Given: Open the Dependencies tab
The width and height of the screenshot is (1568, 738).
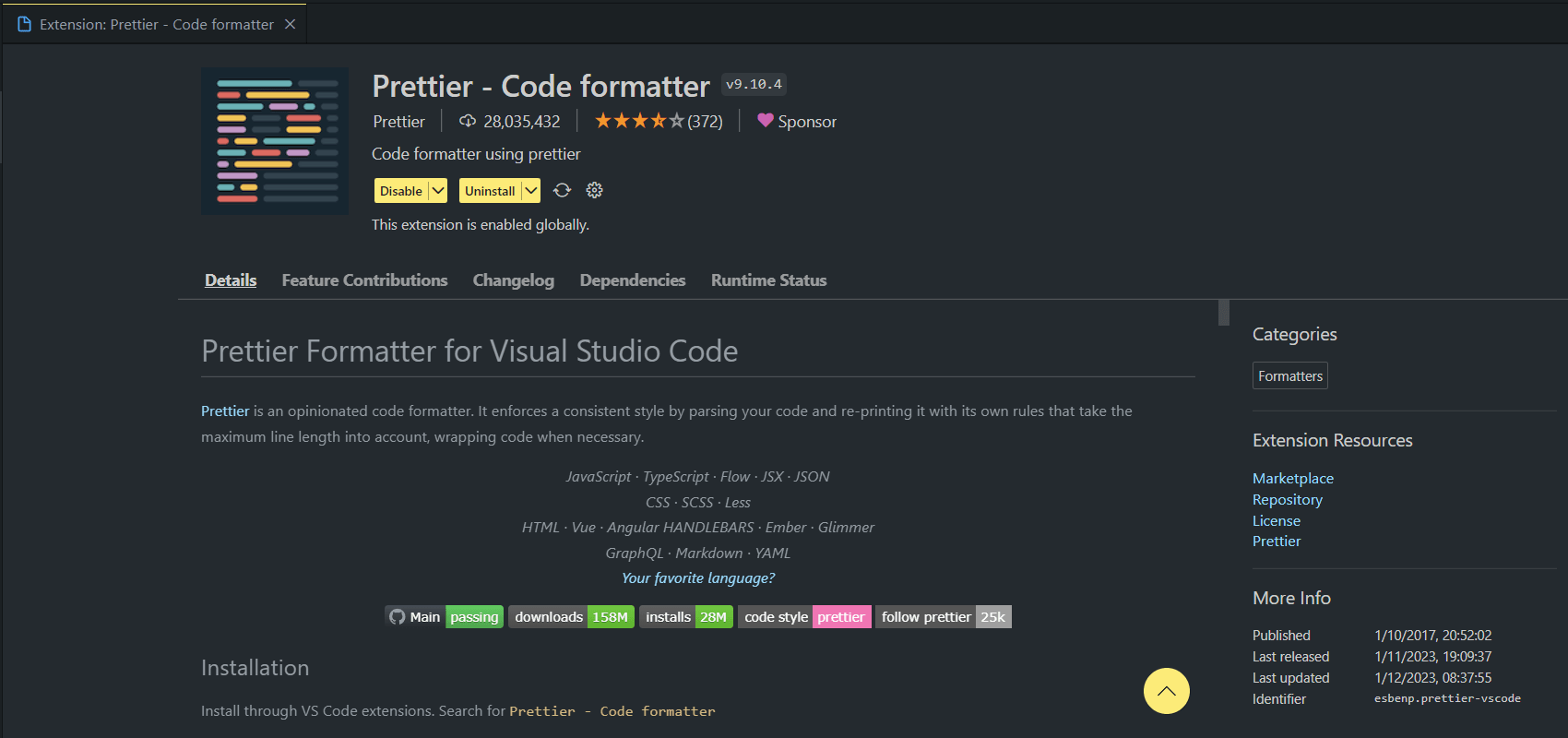Looking at the screenshot, I should click(633, 280).
